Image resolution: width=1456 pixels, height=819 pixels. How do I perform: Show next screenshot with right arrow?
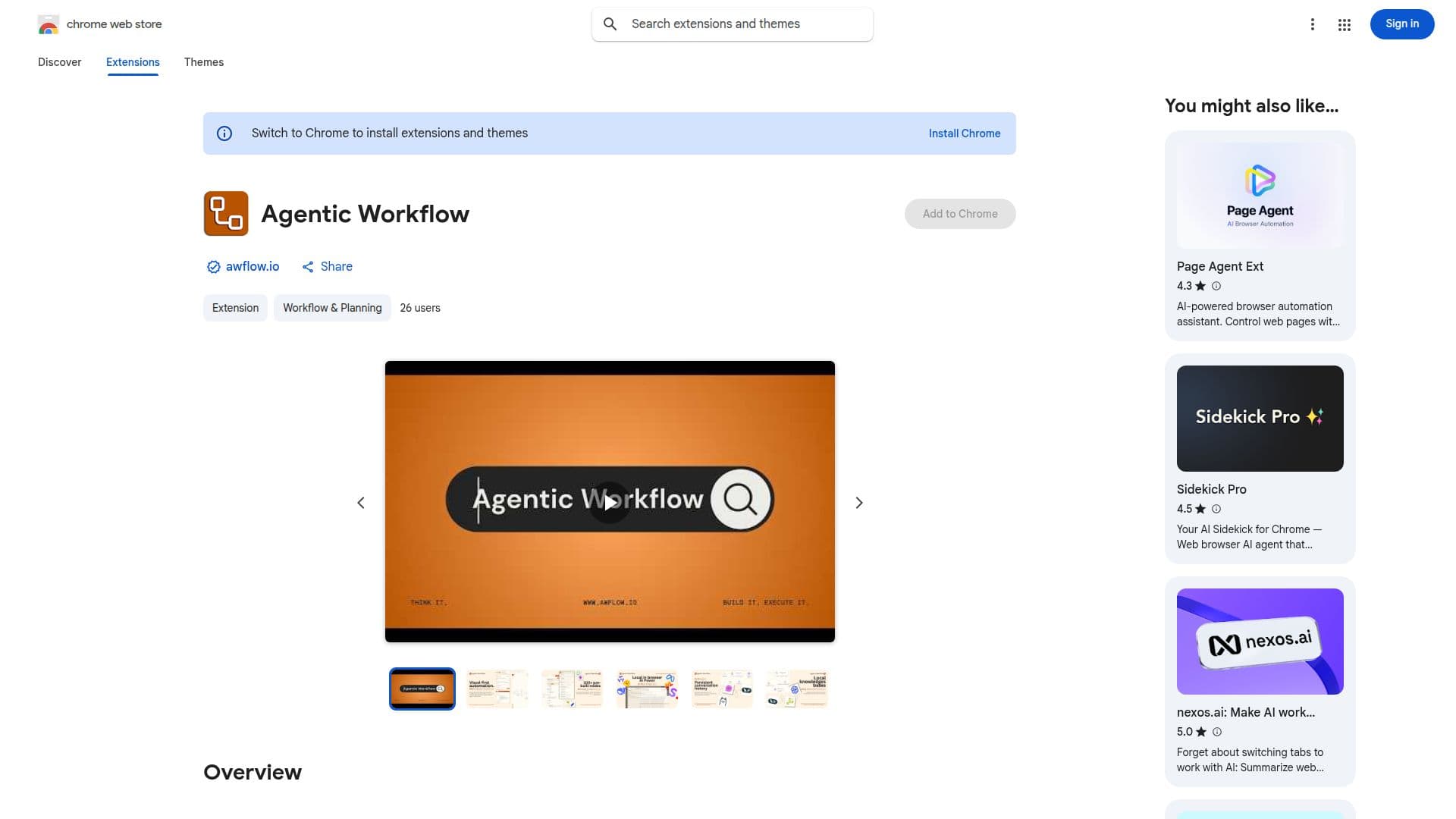(x=858, y=503)
